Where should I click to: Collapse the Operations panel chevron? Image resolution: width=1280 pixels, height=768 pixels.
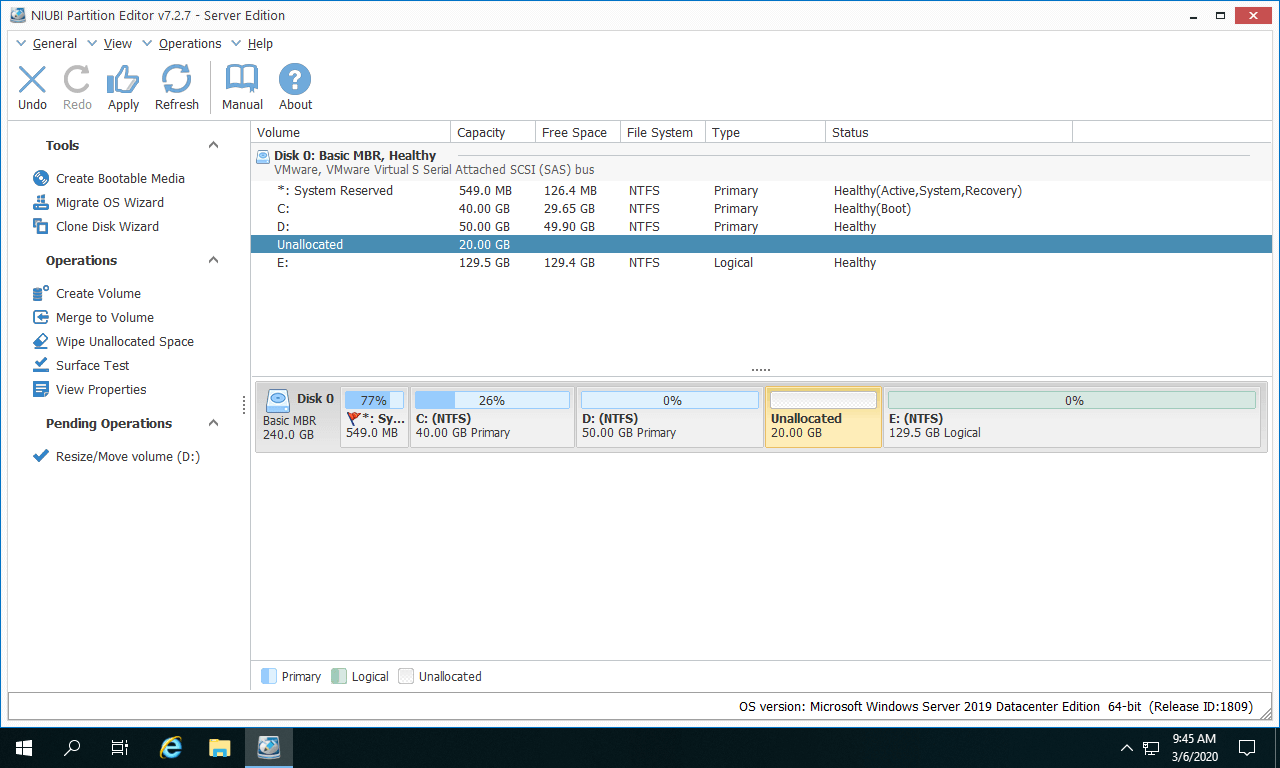click(213, 260)
